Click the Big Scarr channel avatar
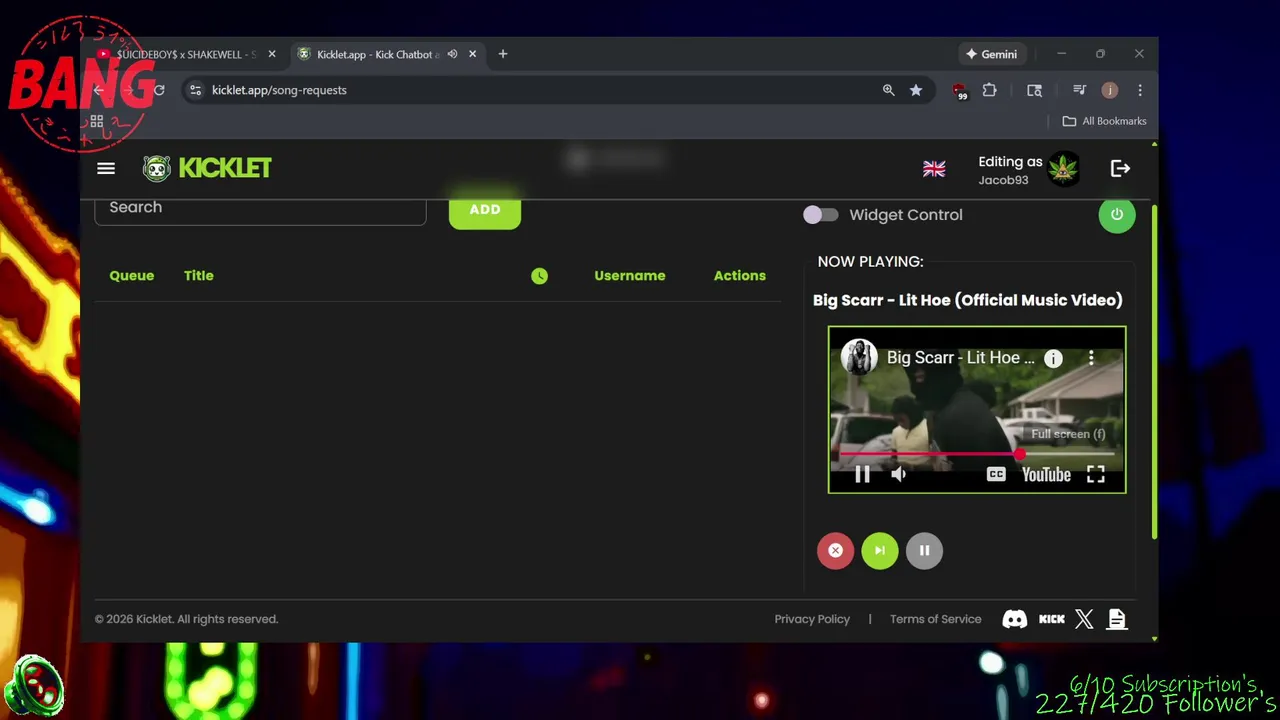The image size is (1280, 720). point(859,358)
